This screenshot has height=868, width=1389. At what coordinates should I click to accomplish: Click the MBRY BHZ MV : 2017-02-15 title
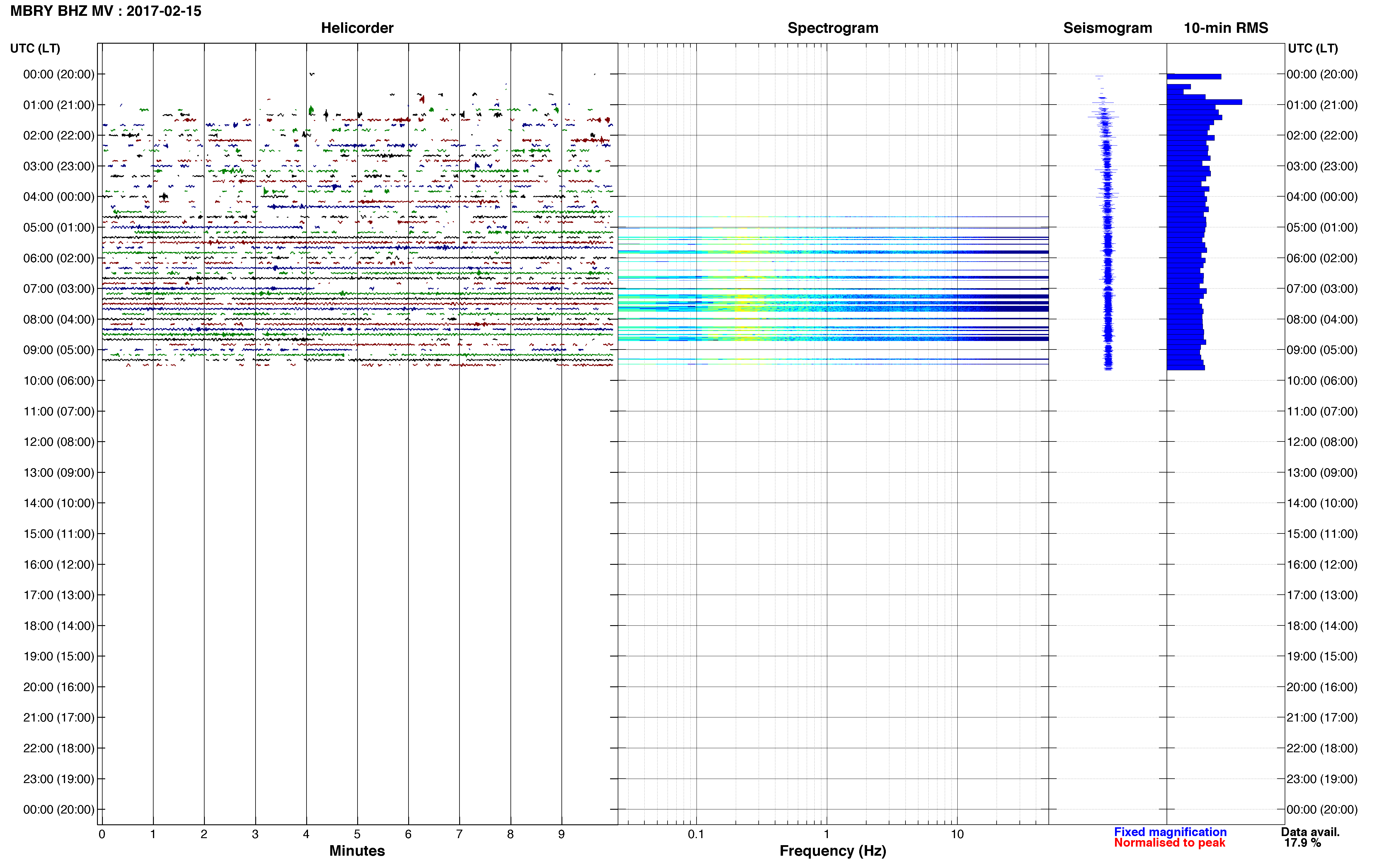[x=106, y=11]
